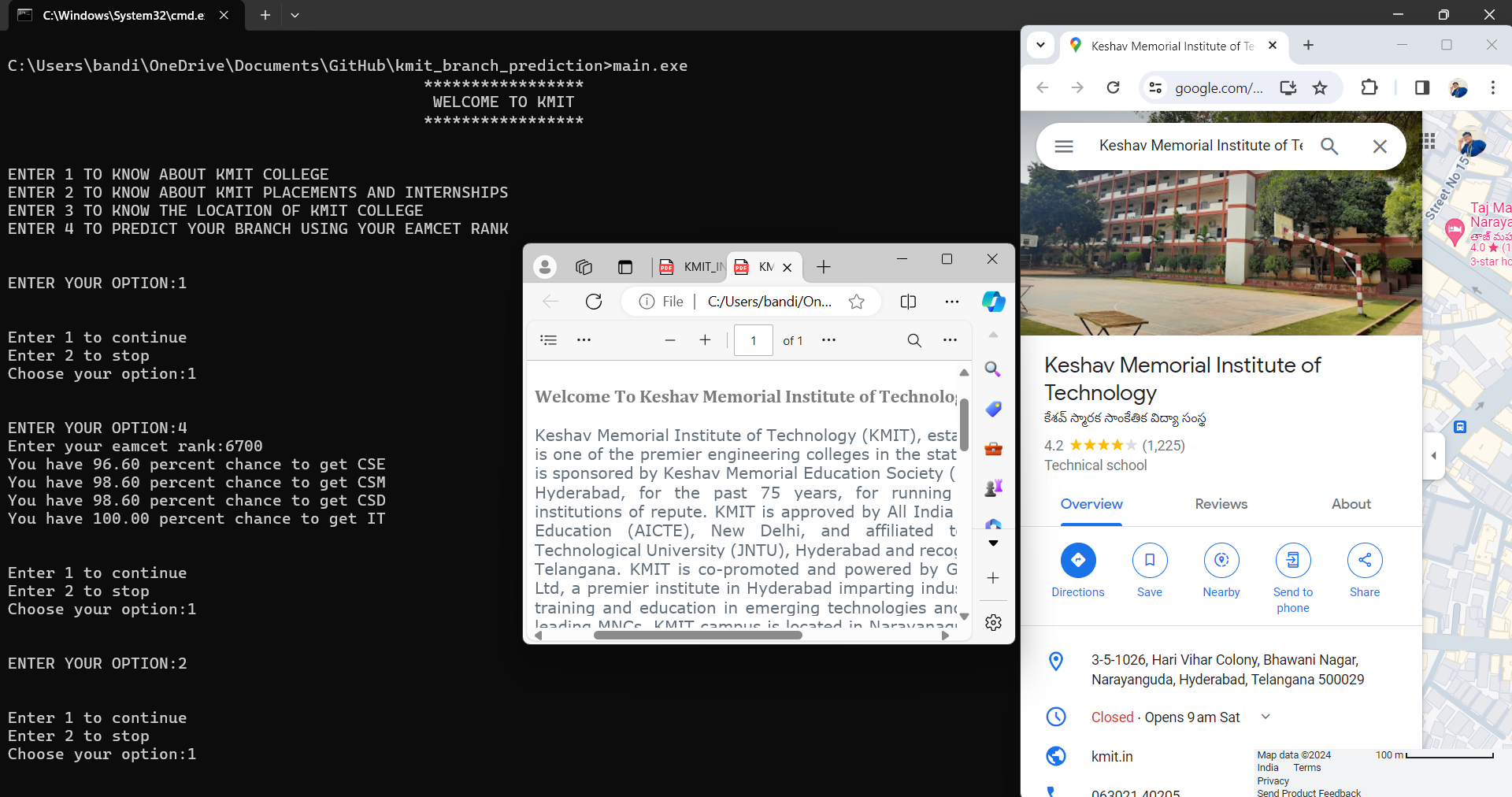
Task: Click the Google Maps search box
Action: [1201, 146]
